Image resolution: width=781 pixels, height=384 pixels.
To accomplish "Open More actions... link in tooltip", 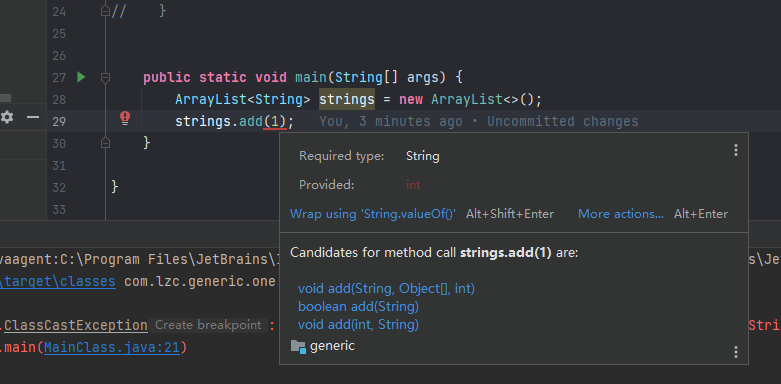I will coord(621,214).
